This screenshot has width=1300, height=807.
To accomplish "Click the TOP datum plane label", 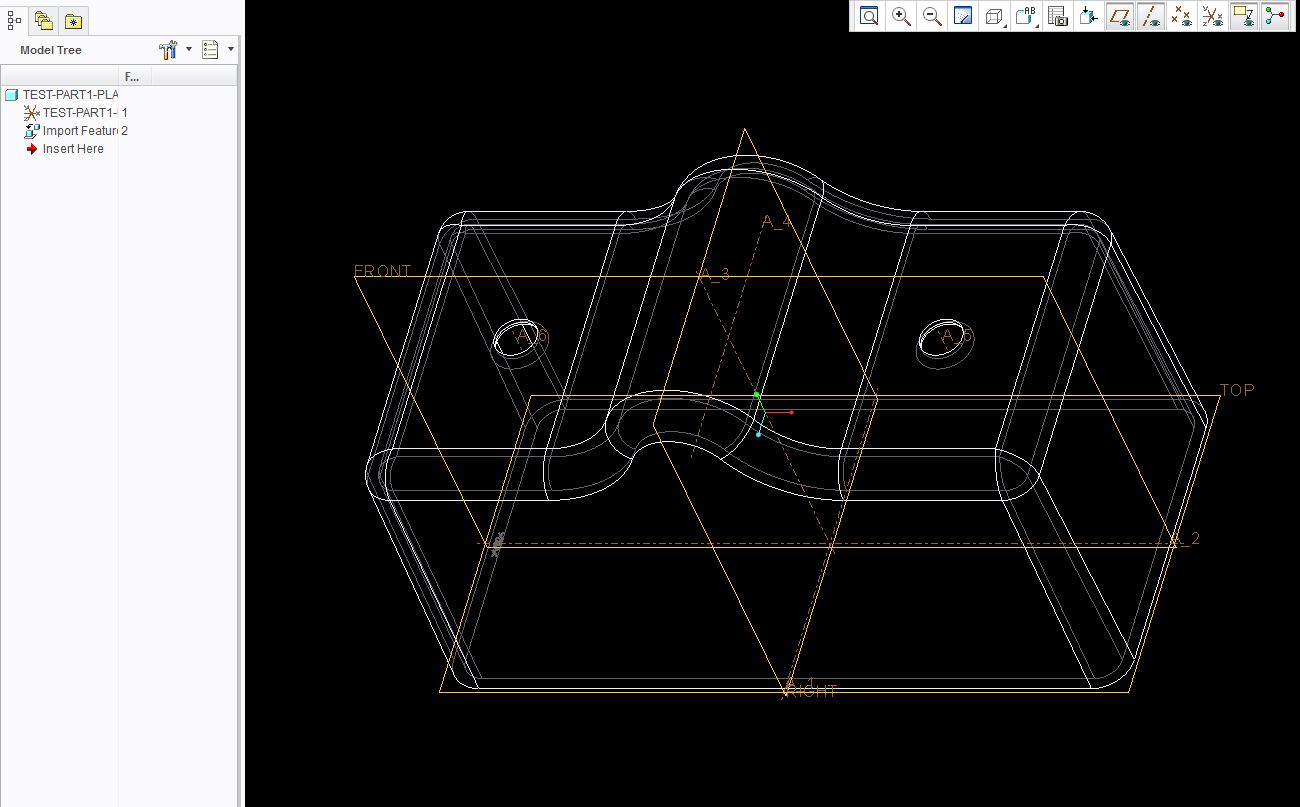I will pos(1237,390).
